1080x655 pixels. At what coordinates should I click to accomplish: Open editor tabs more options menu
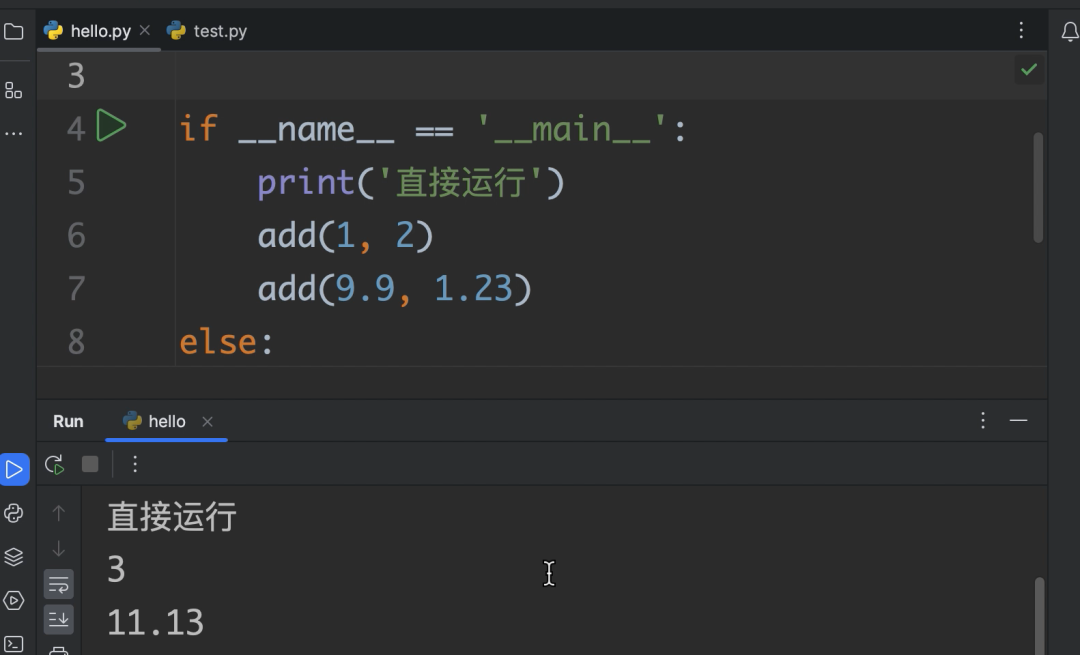(1021, 30)
